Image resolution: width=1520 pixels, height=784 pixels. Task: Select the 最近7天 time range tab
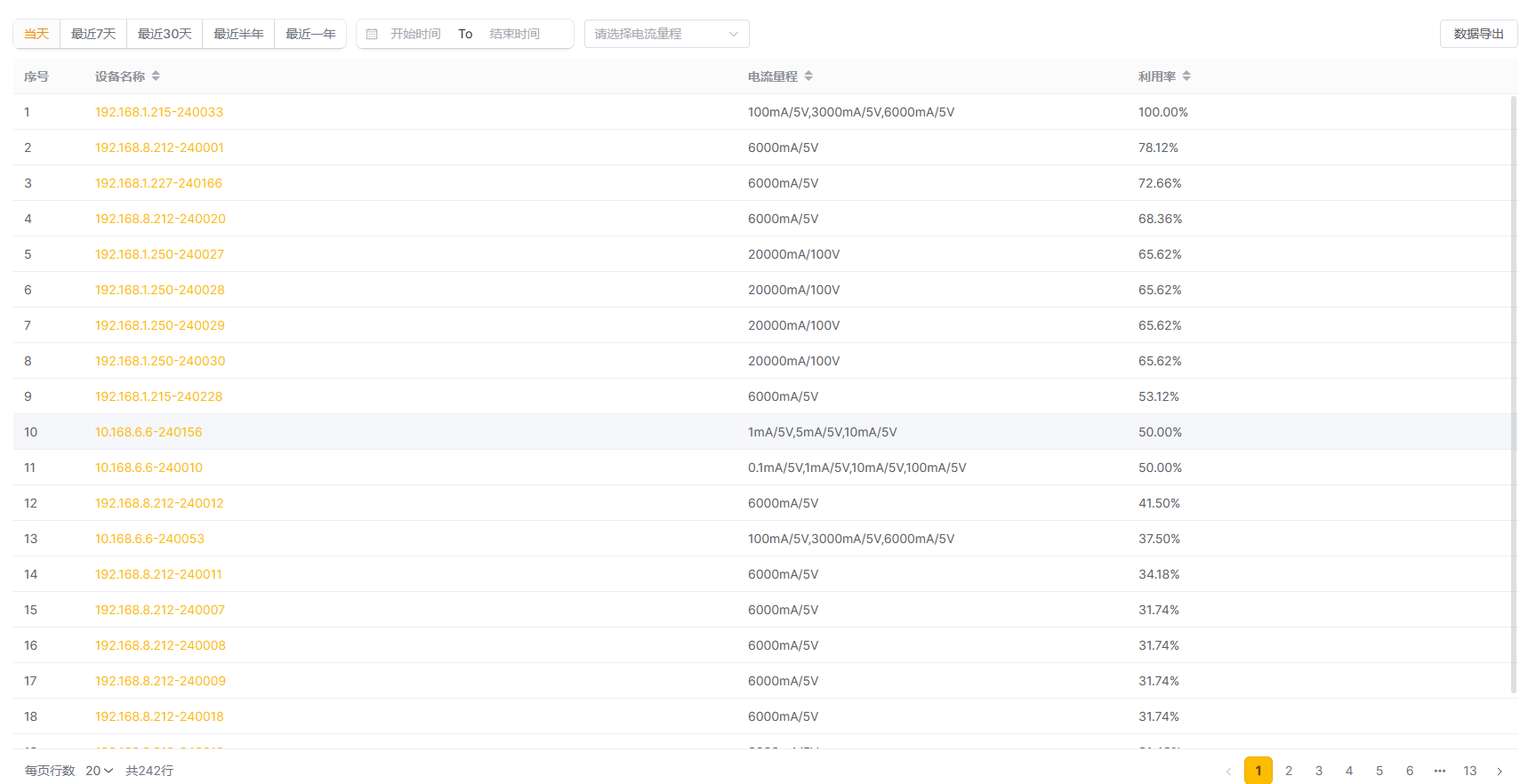click(93, 34)
